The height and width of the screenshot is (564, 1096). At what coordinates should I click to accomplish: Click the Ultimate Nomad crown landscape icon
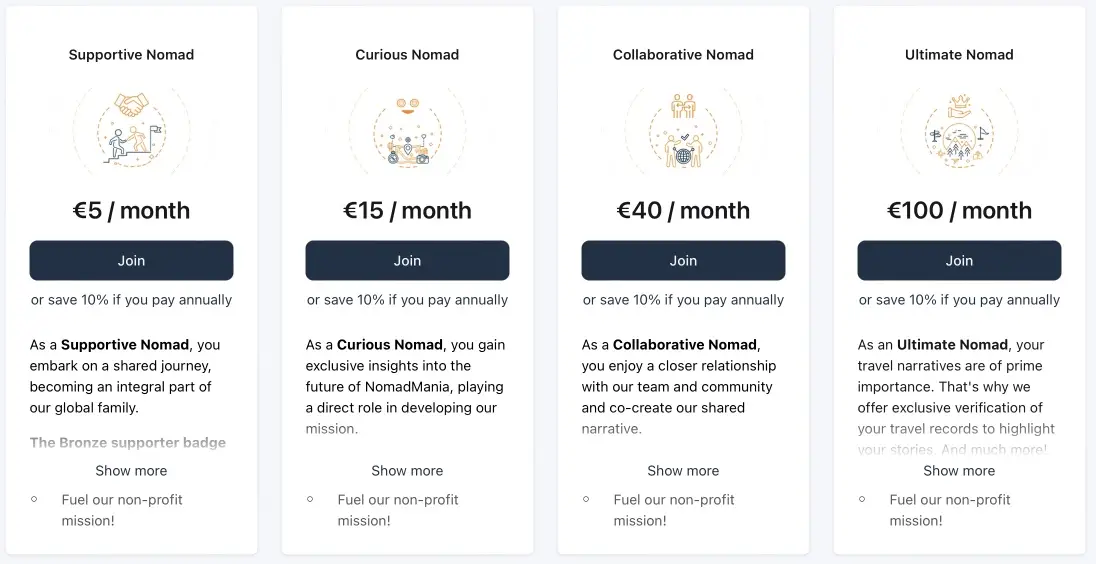point(959,130)
